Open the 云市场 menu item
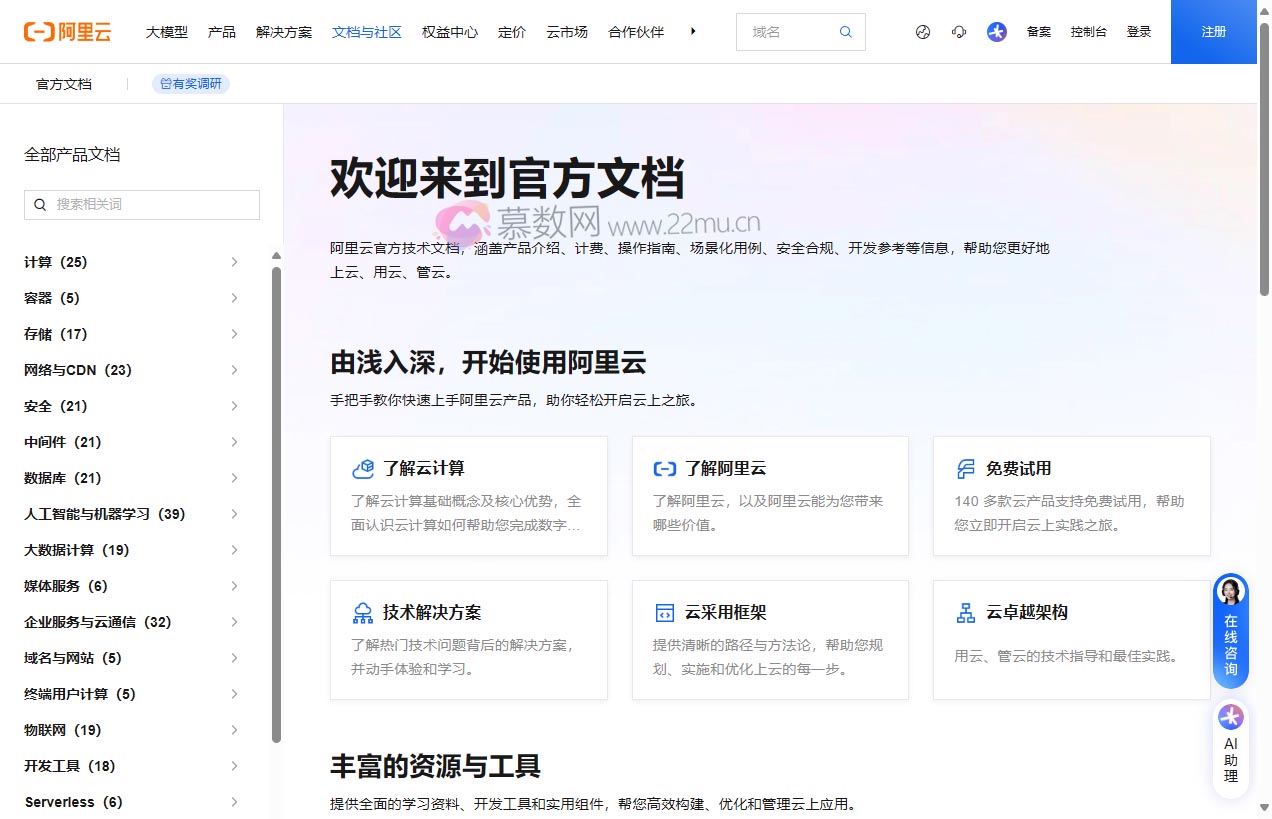The image size is (1272, 819). point(567,31)
